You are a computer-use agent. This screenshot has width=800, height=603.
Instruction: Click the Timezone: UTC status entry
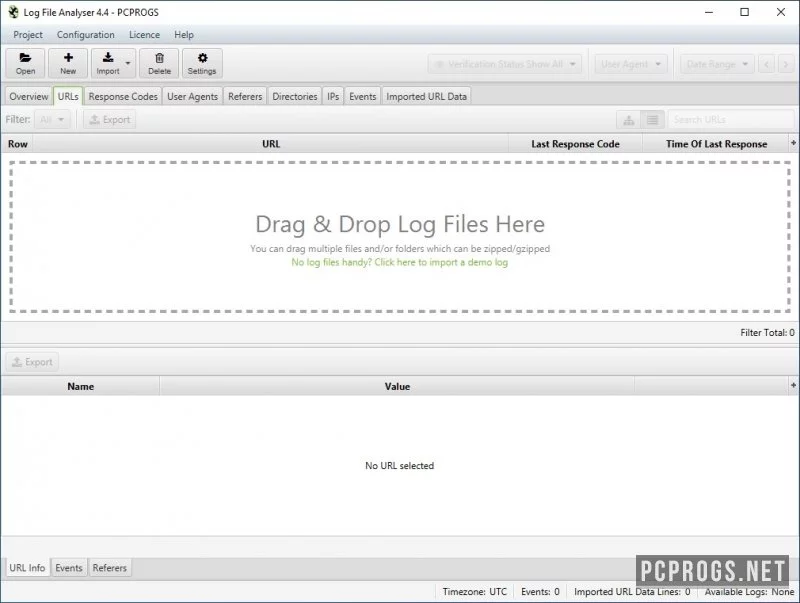click(475, 592)
